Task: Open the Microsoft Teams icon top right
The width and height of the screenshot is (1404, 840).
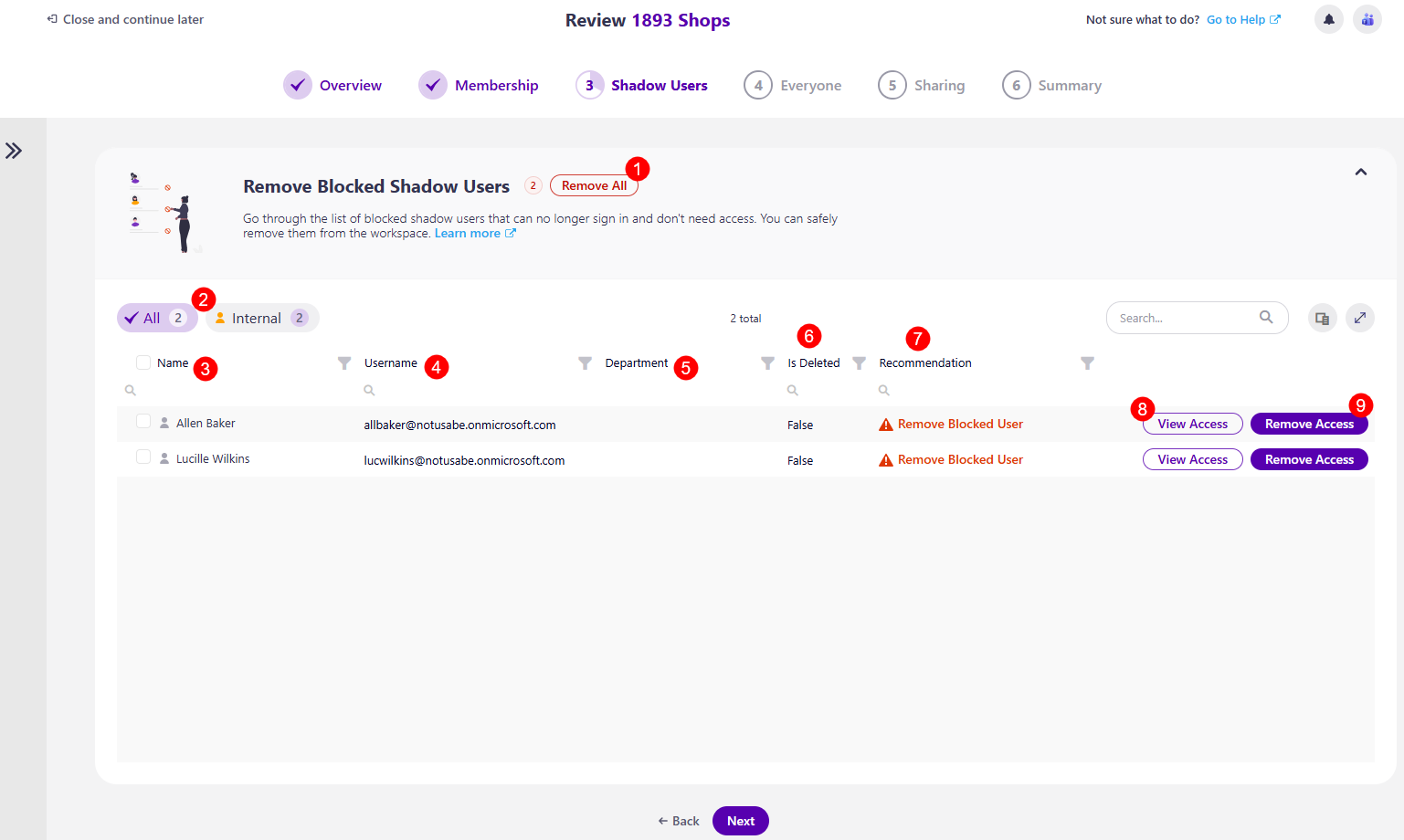Action: 1367,19
